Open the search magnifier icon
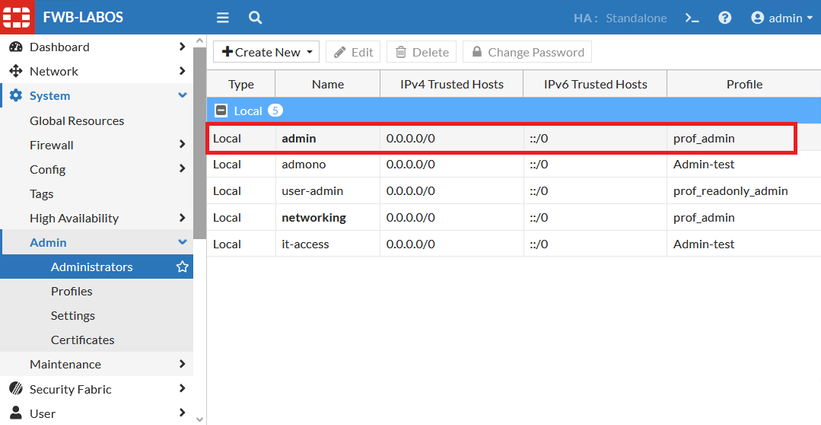 point(255,18)
